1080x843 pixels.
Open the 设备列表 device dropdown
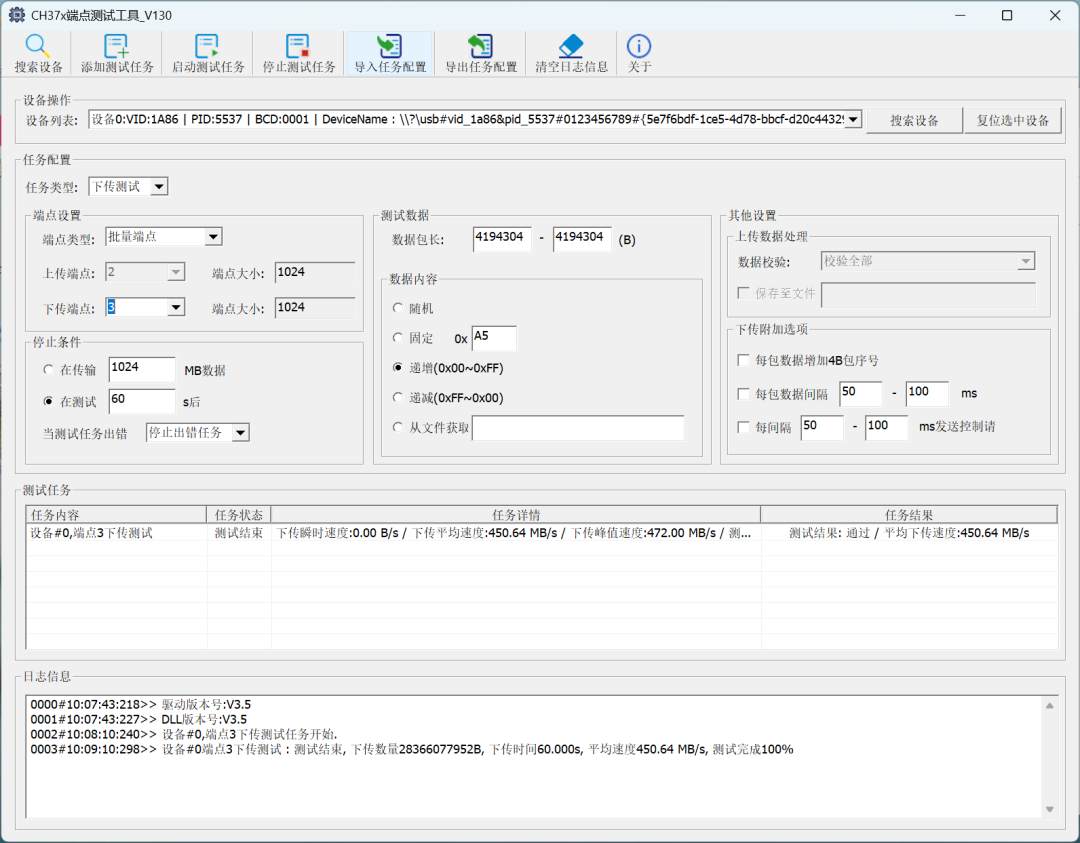coord(853,120)
